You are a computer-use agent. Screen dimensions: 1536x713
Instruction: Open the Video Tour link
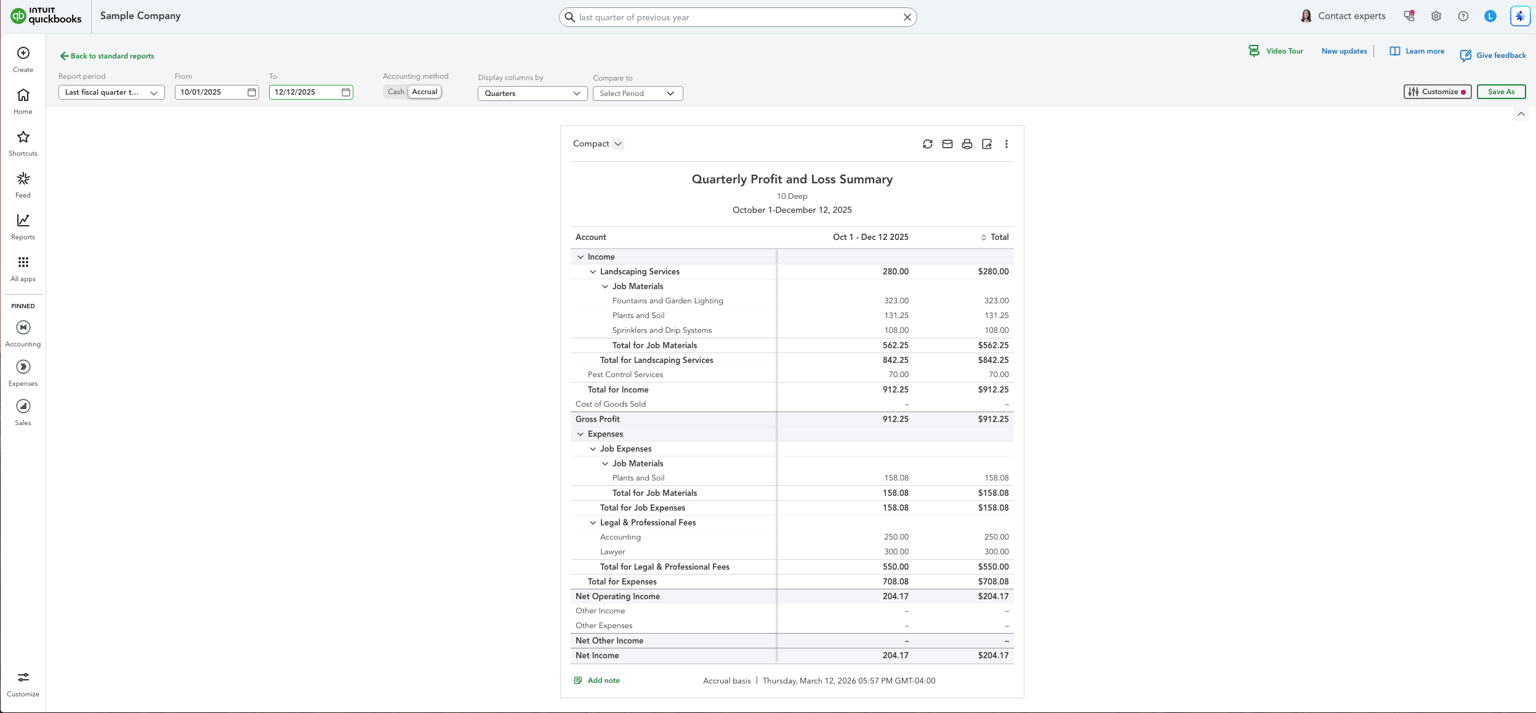pyautogui.click(x=1275, y=51)
